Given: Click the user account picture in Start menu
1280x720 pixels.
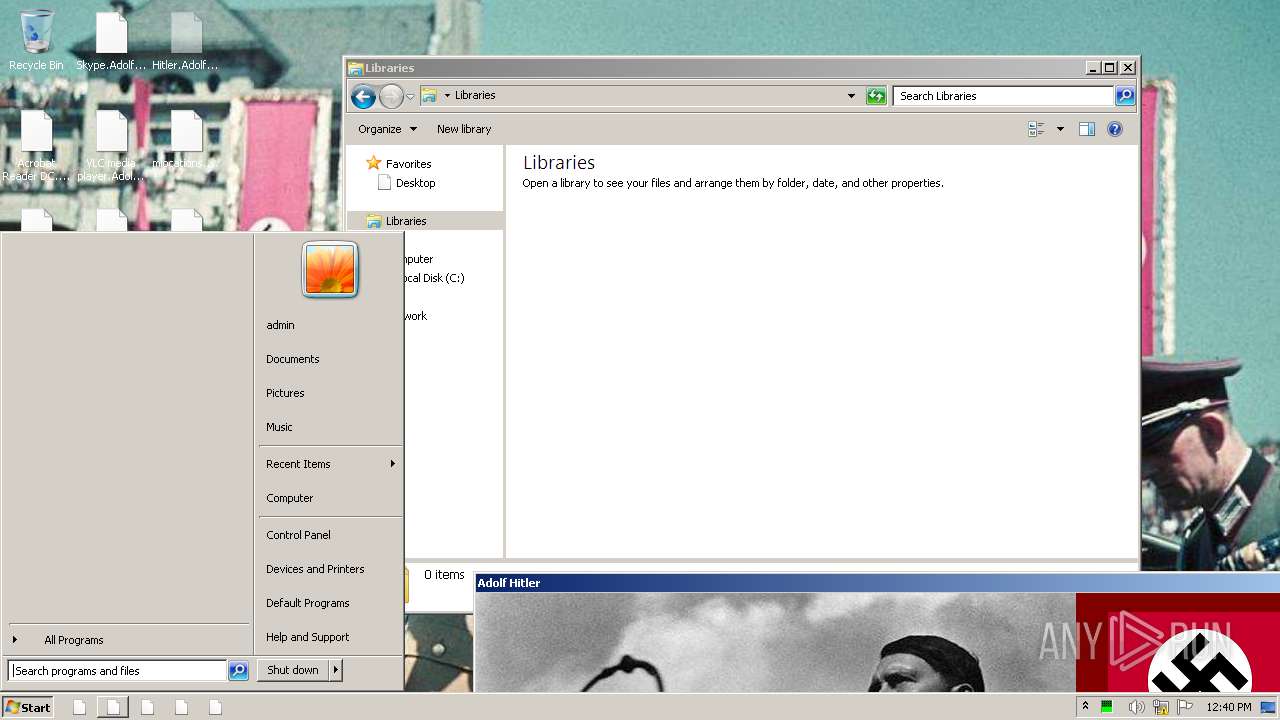Looking at the screenshot, I should point(330,270).
